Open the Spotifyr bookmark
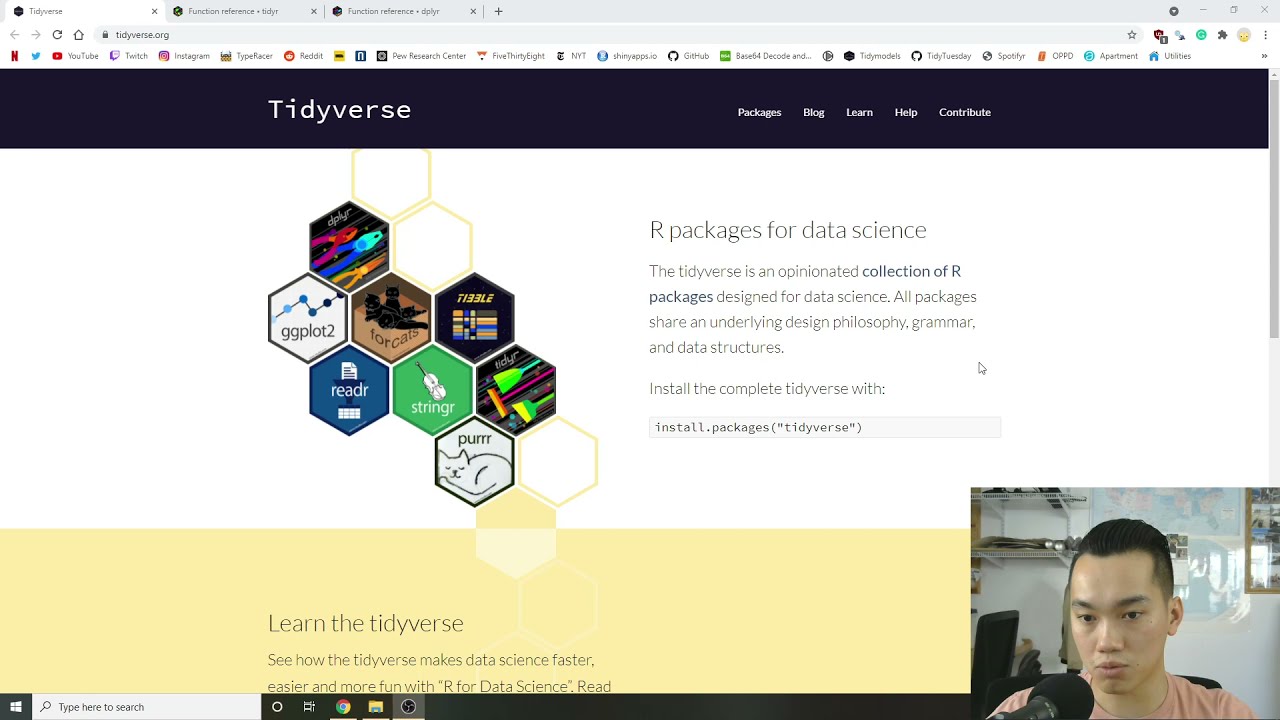This screenshot has height=720, width=1280. click(1003, 56)
